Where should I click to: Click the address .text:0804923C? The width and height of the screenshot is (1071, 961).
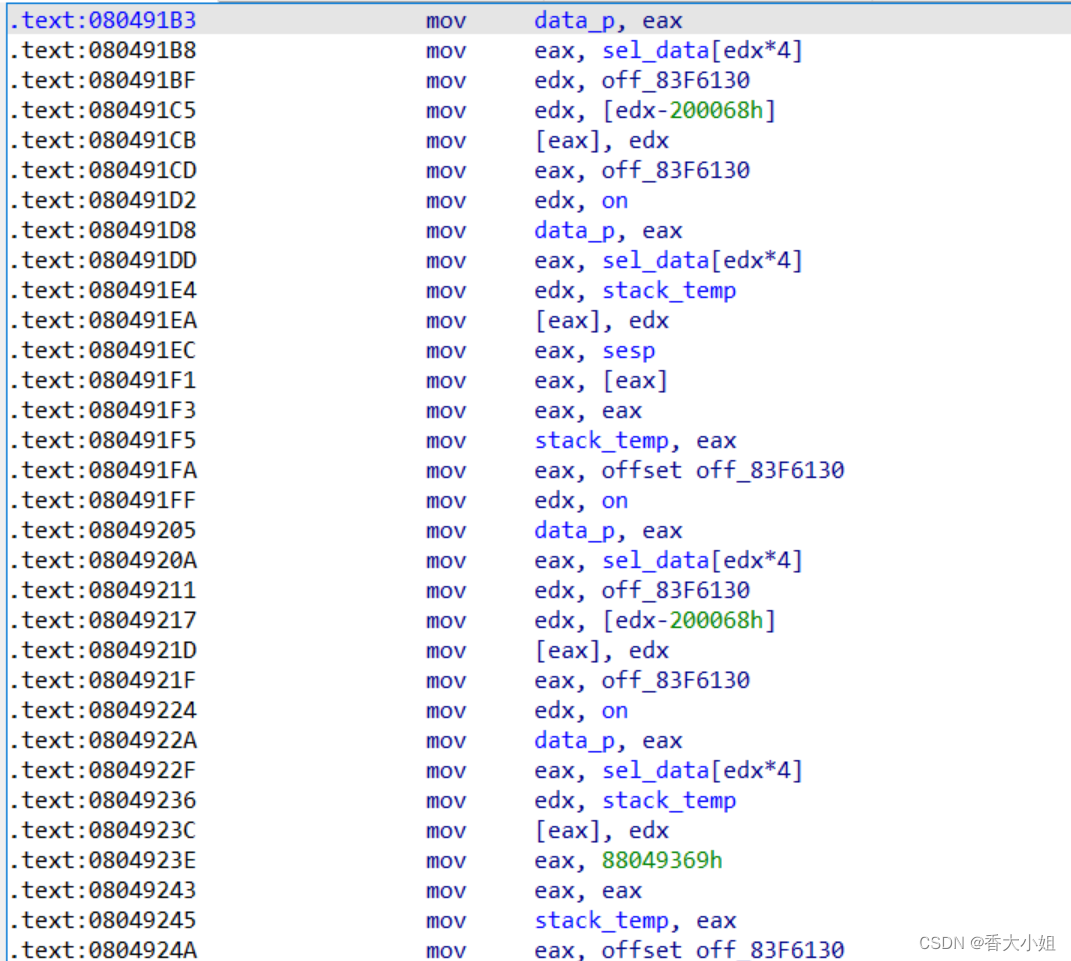click(103, 831)
